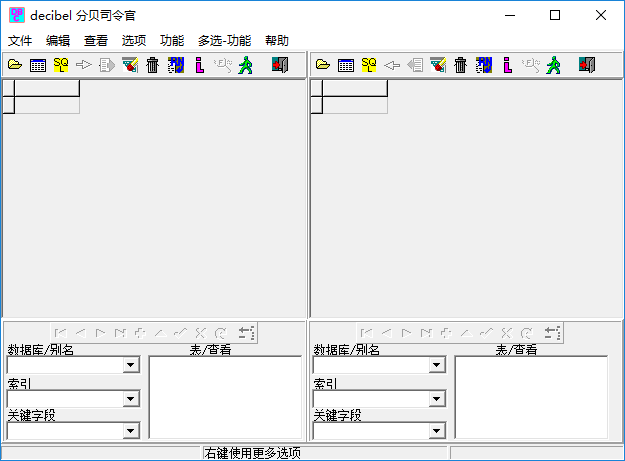Click the magenta info icon in right toolbar

tap(507, 65)
